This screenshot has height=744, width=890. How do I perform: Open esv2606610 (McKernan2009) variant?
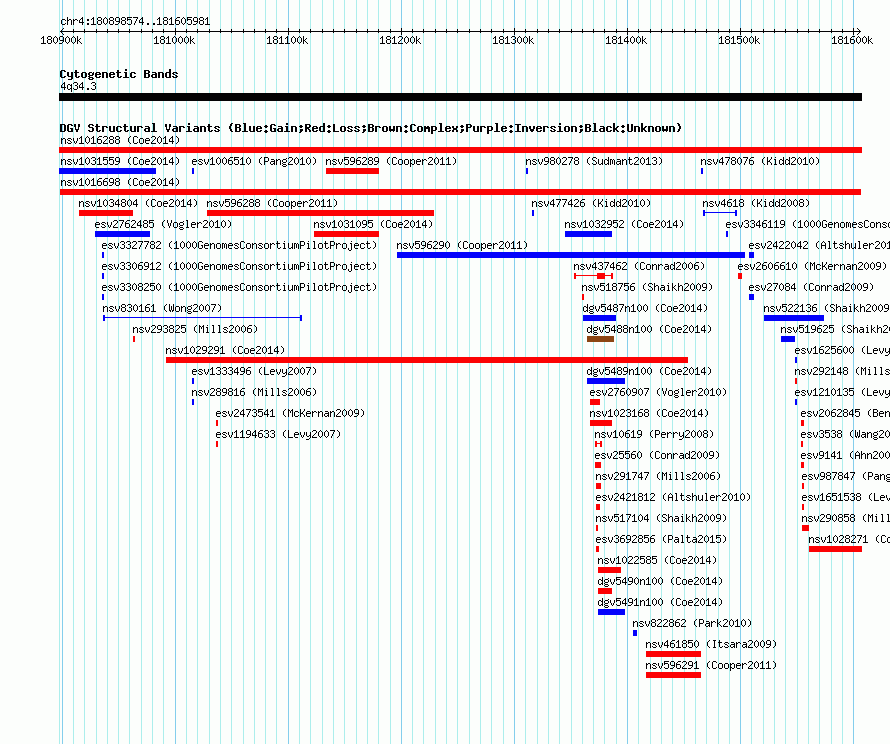click(812, 266)
